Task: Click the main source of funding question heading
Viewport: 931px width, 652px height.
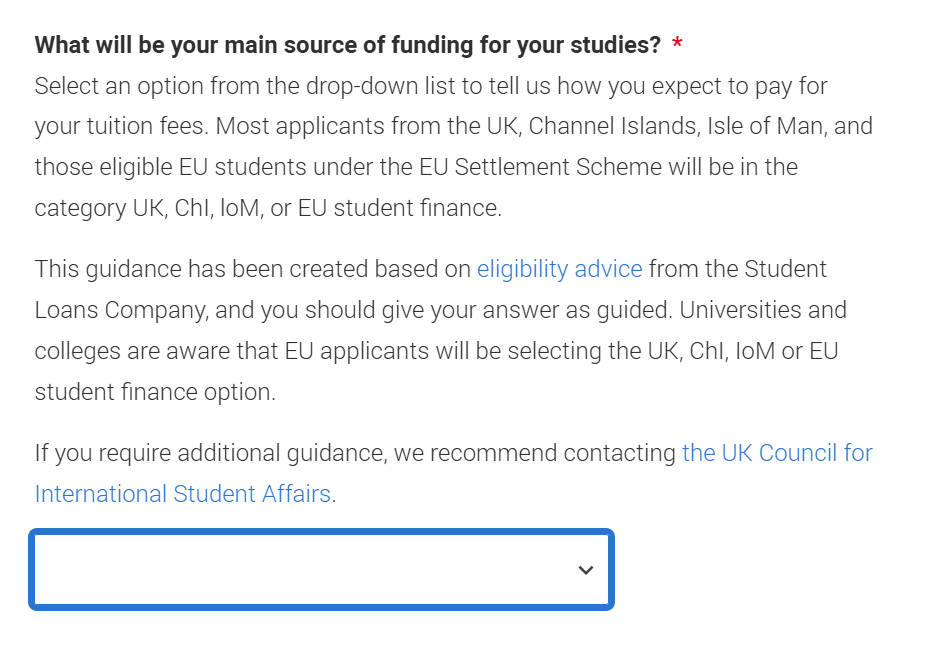Action: pos(347,45)
